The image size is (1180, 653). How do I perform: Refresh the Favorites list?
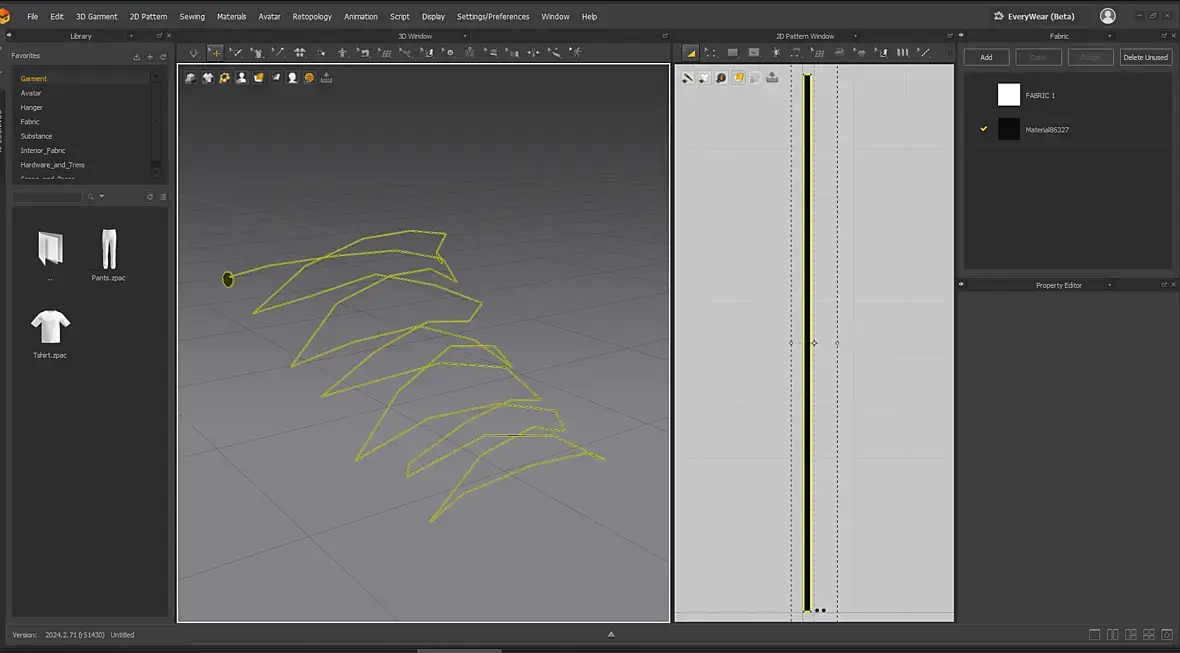pyautogui.click(x=163, y=57)
